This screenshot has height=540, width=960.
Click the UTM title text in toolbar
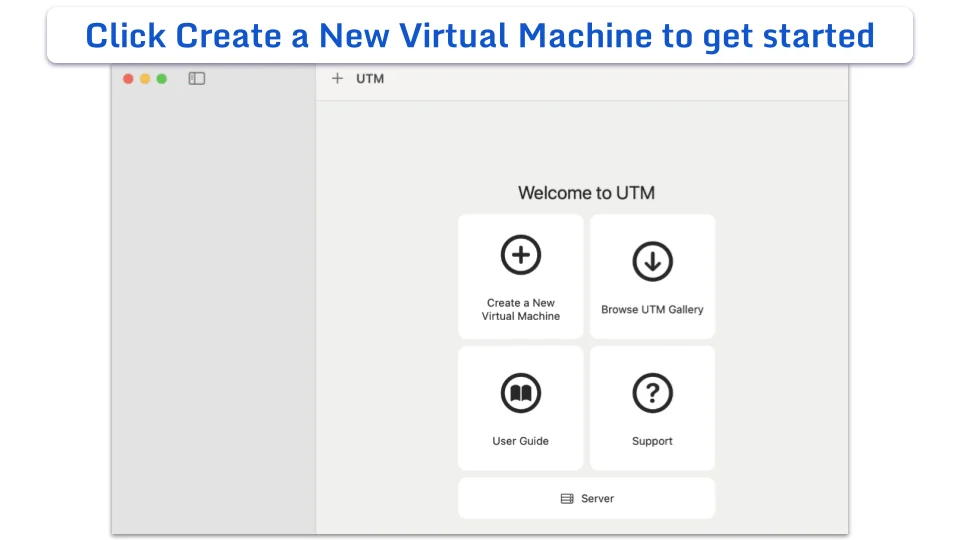click(x=370, y=78)
